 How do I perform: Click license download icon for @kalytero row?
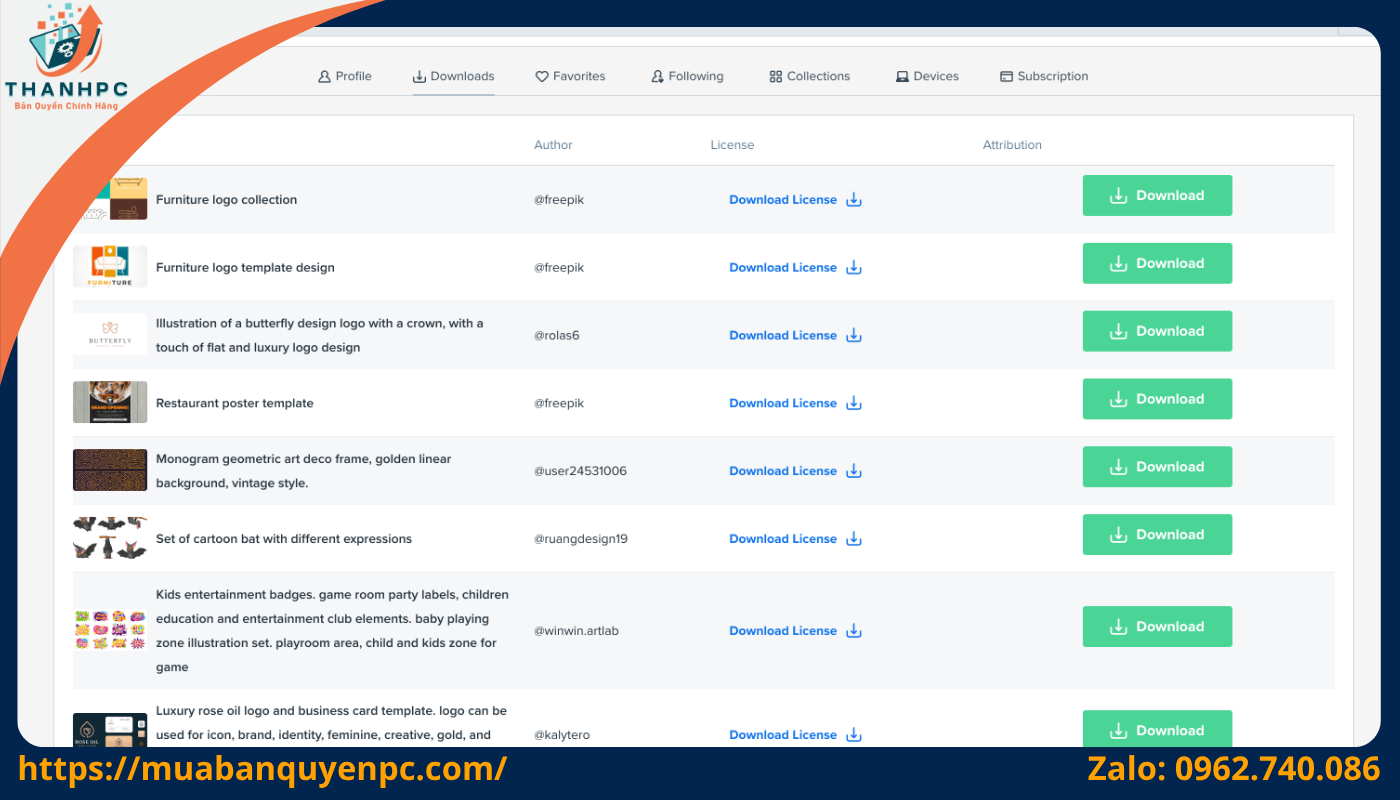(853, 735)
